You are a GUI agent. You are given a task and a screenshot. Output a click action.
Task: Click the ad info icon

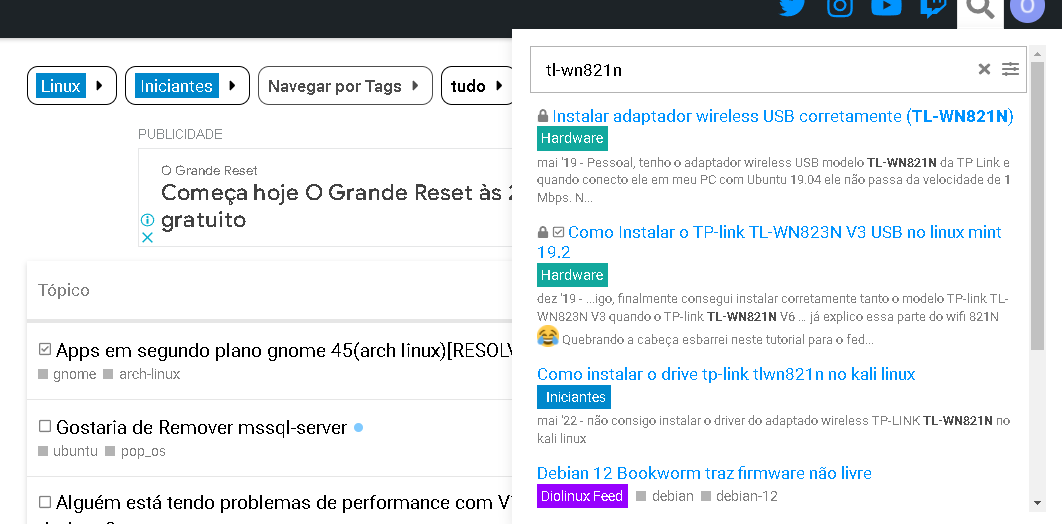pos(147,220)
